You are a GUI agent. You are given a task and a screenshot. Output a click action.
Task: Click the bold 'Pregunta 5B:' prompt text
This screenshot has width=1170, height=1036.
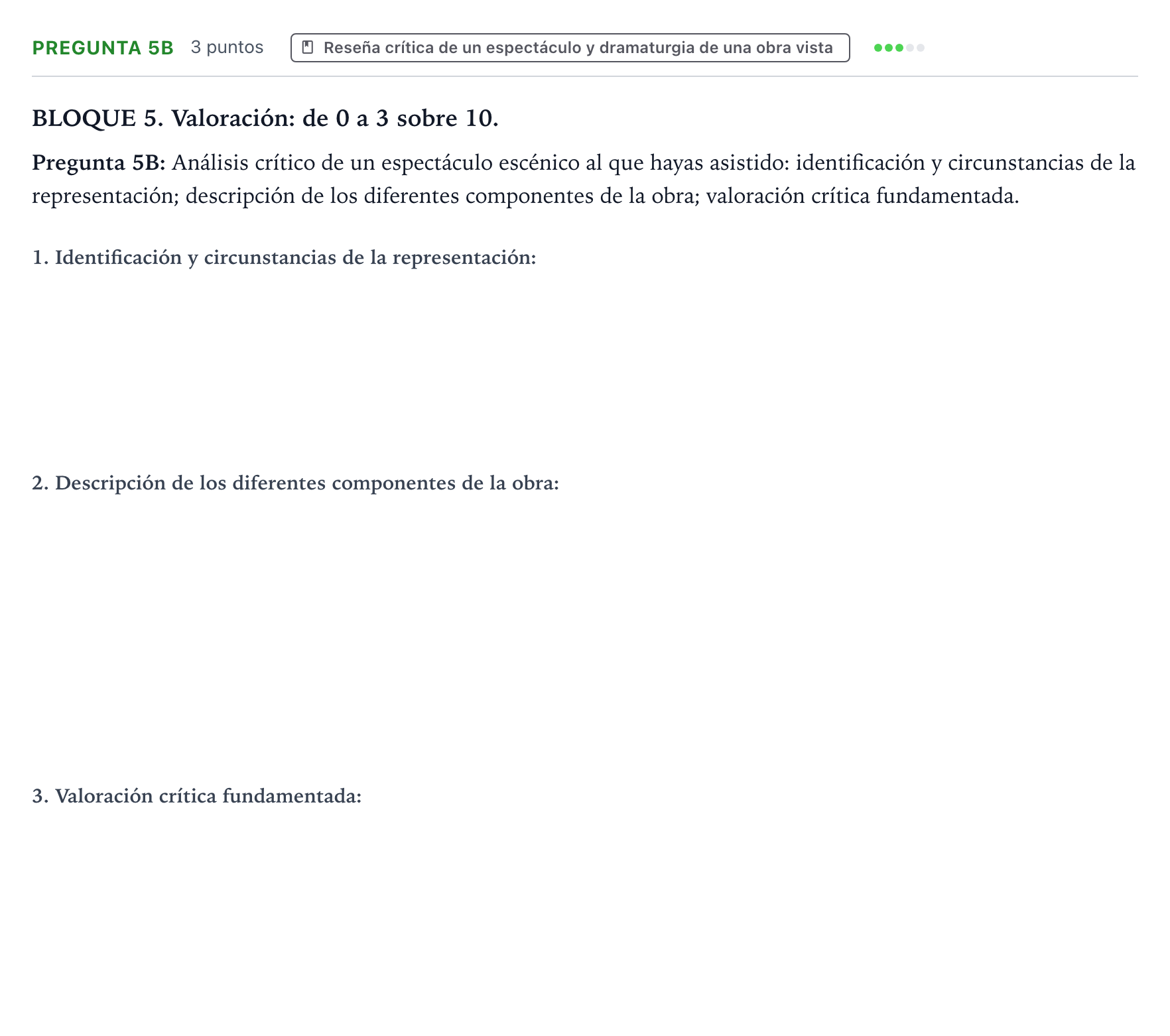(98, 163)
